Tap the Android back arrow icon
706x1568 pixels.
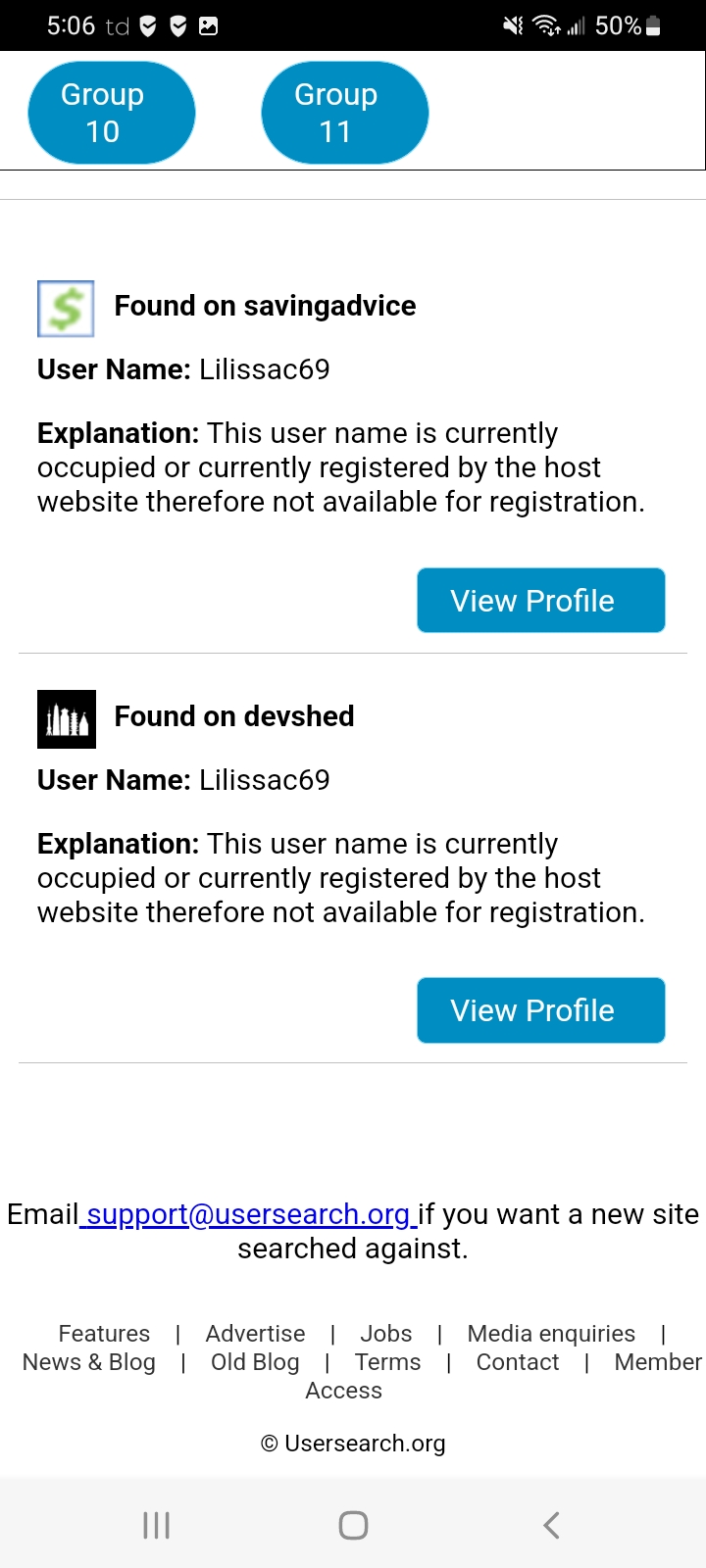pyautogui.click(x=551, y=1525)
